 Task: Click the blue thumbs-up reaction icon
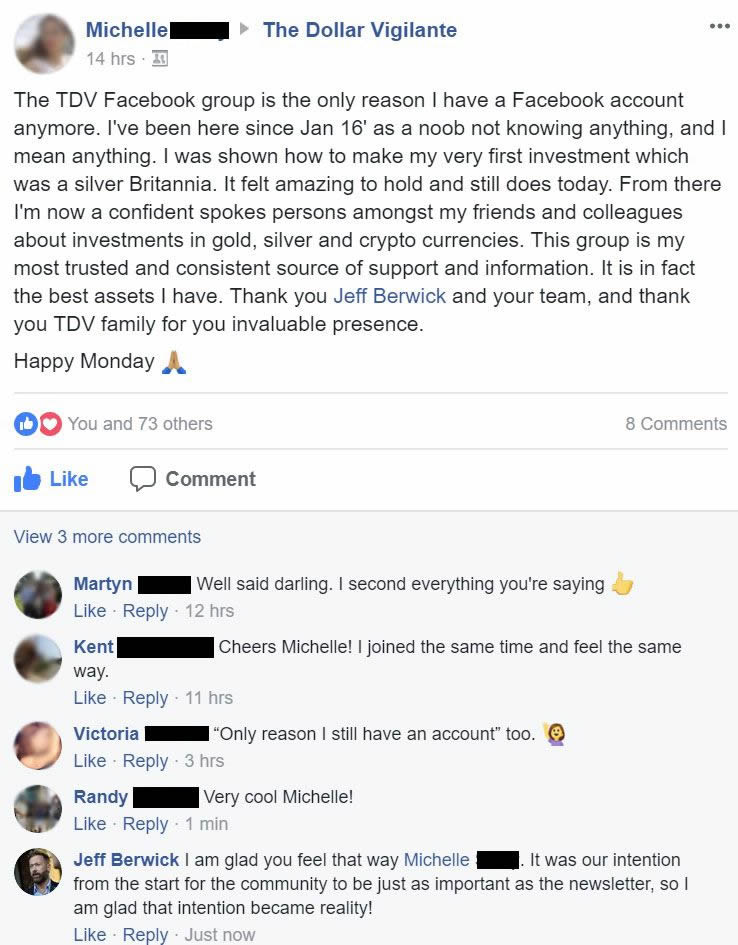[25, 424]
